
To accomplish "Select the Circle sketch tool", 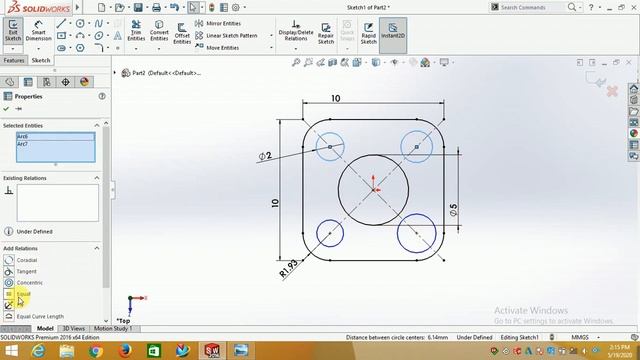I will click(x=80, y=24).
